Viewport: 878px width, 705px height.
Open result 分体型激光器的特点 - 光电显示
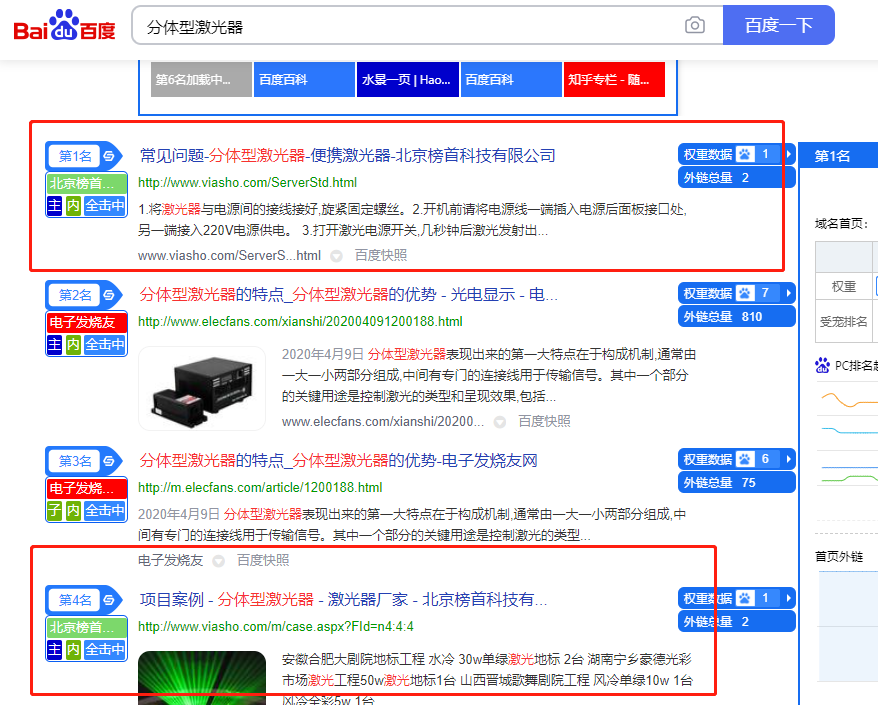[x=348, y=295]
